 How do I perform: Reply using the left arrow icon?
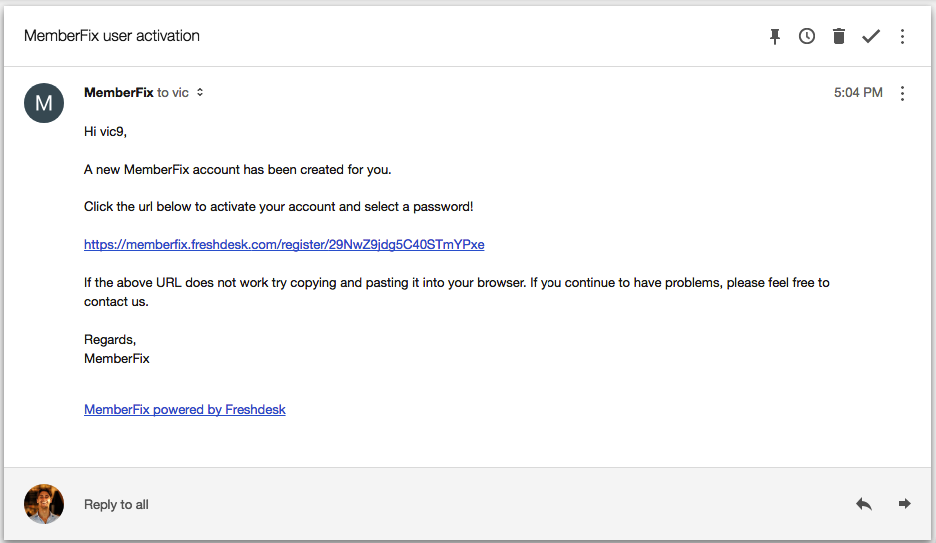pos(864,504)
